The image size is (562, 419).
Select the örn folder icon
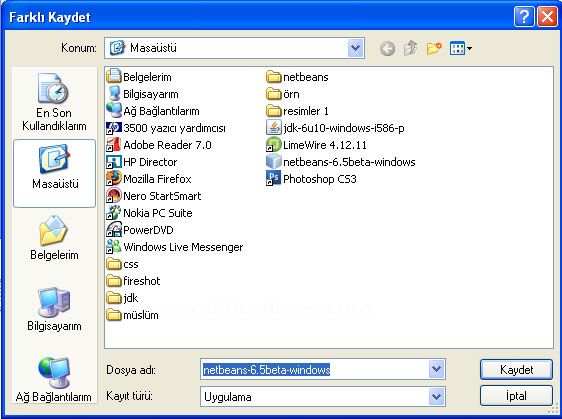274,94
